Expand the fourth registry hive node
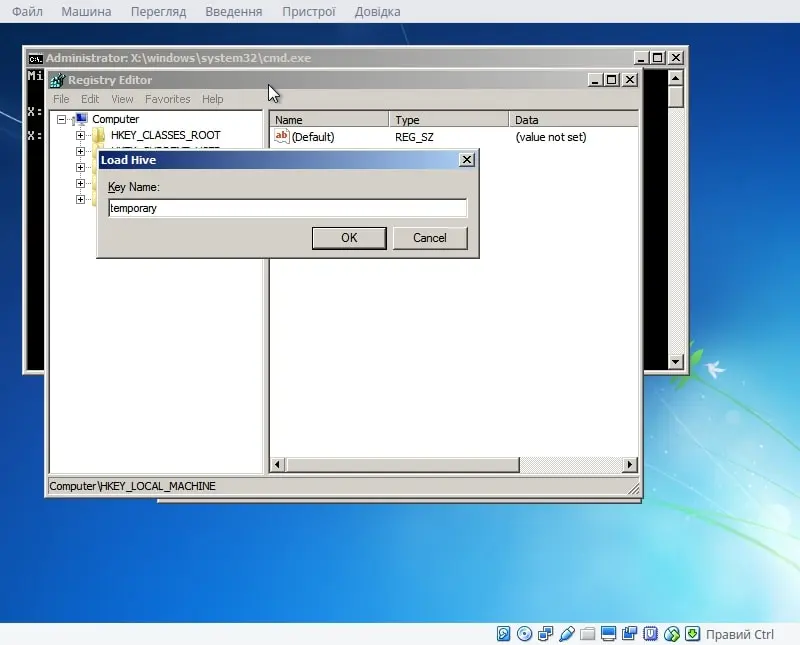This screenshot has height=645, width=800. click(80, 183)
